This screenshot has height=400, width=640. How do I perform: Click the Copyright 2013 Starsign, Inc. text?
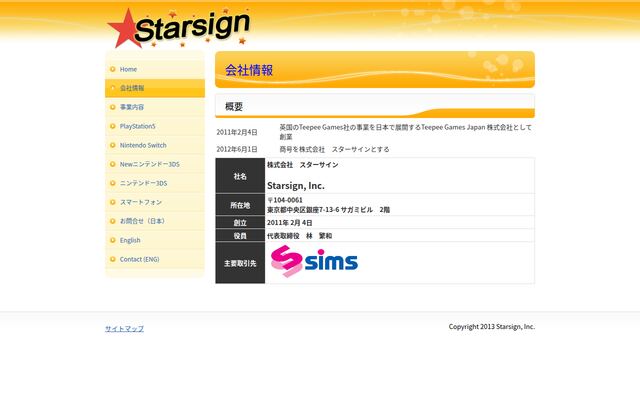(492, 327)
